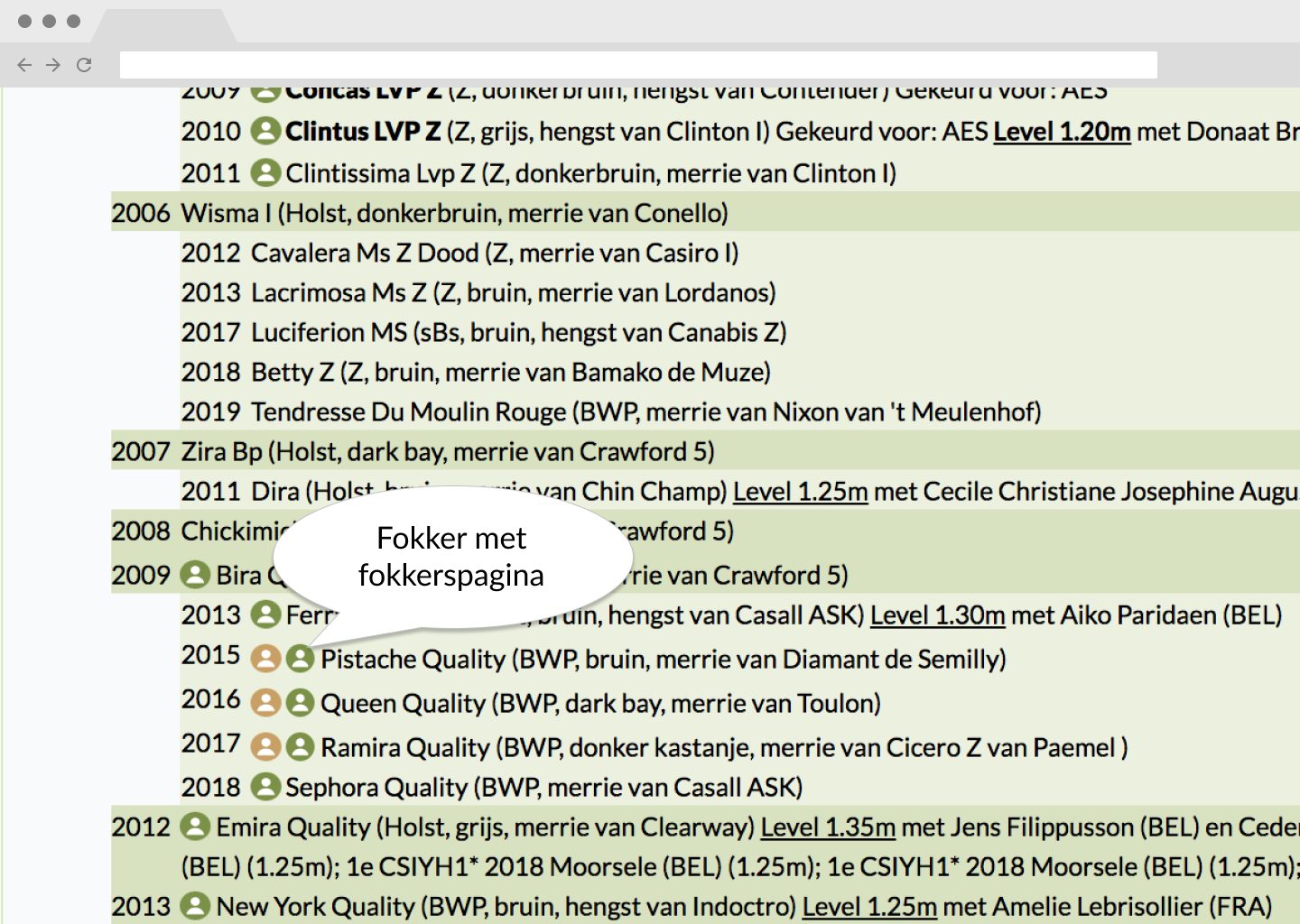The width and height of the screenshot is (1300, 924).
Task: Select Clintus LVP Z horse name
Action: point(363,132)
